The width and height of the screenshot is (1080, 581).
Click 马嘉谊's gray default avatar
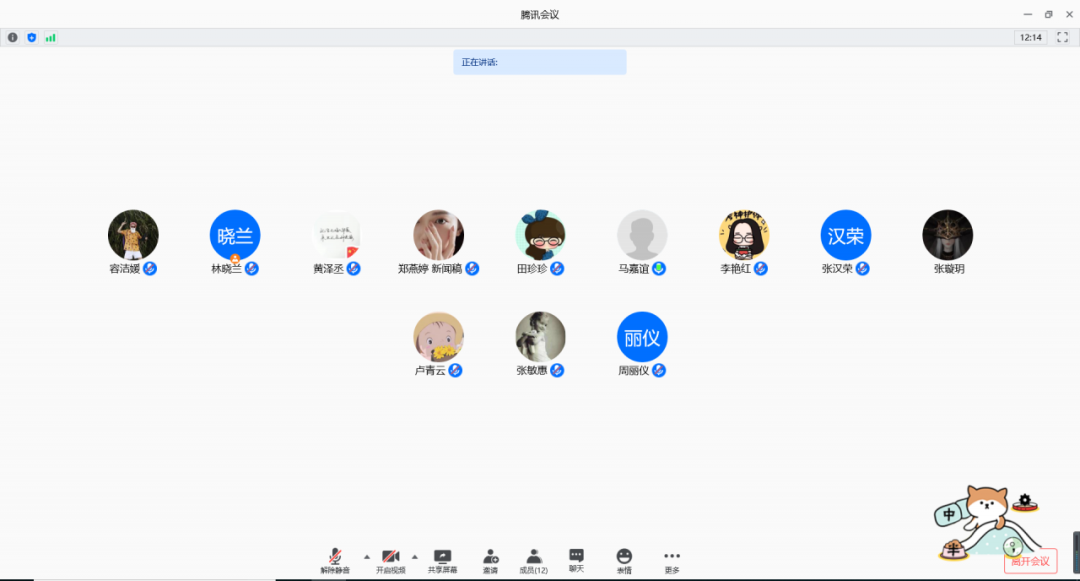click(642, 235)
